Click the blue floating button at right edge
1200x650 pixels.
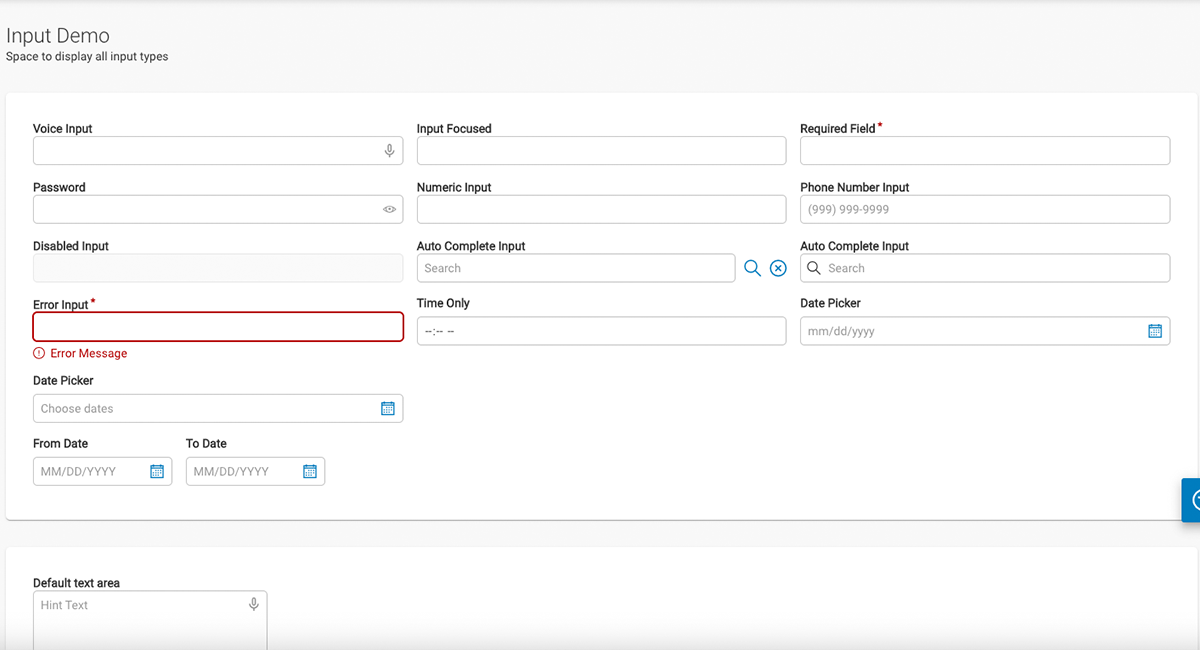(1190, 500)
